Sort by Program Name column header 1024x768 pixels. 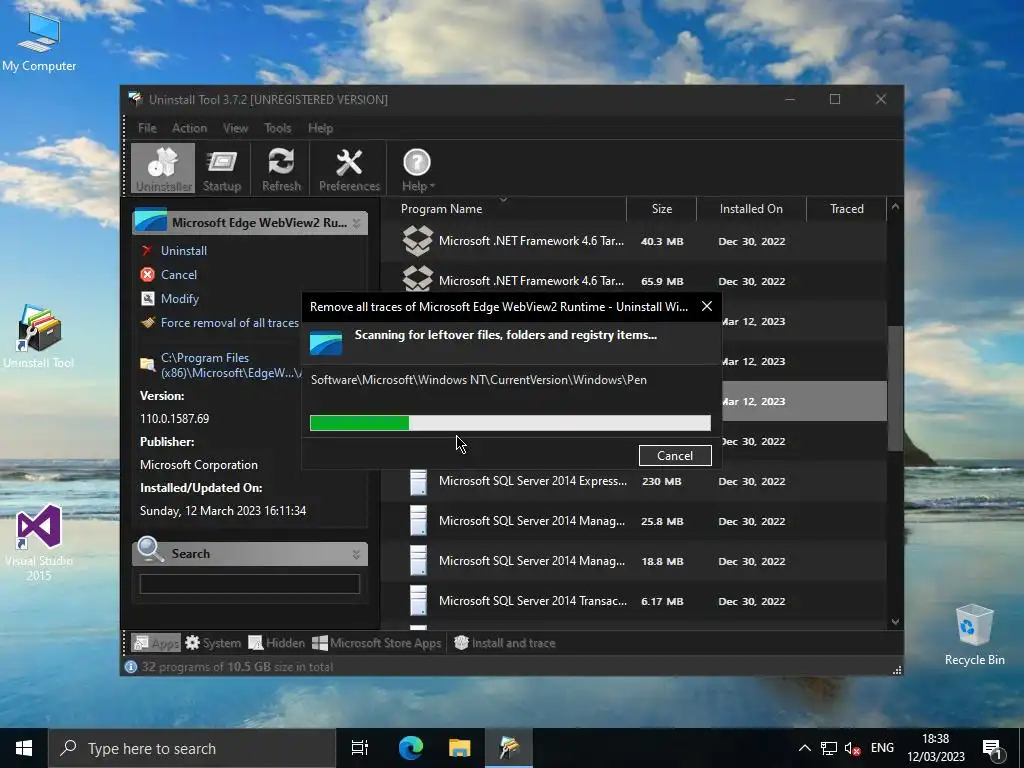[x=441, y=209]
